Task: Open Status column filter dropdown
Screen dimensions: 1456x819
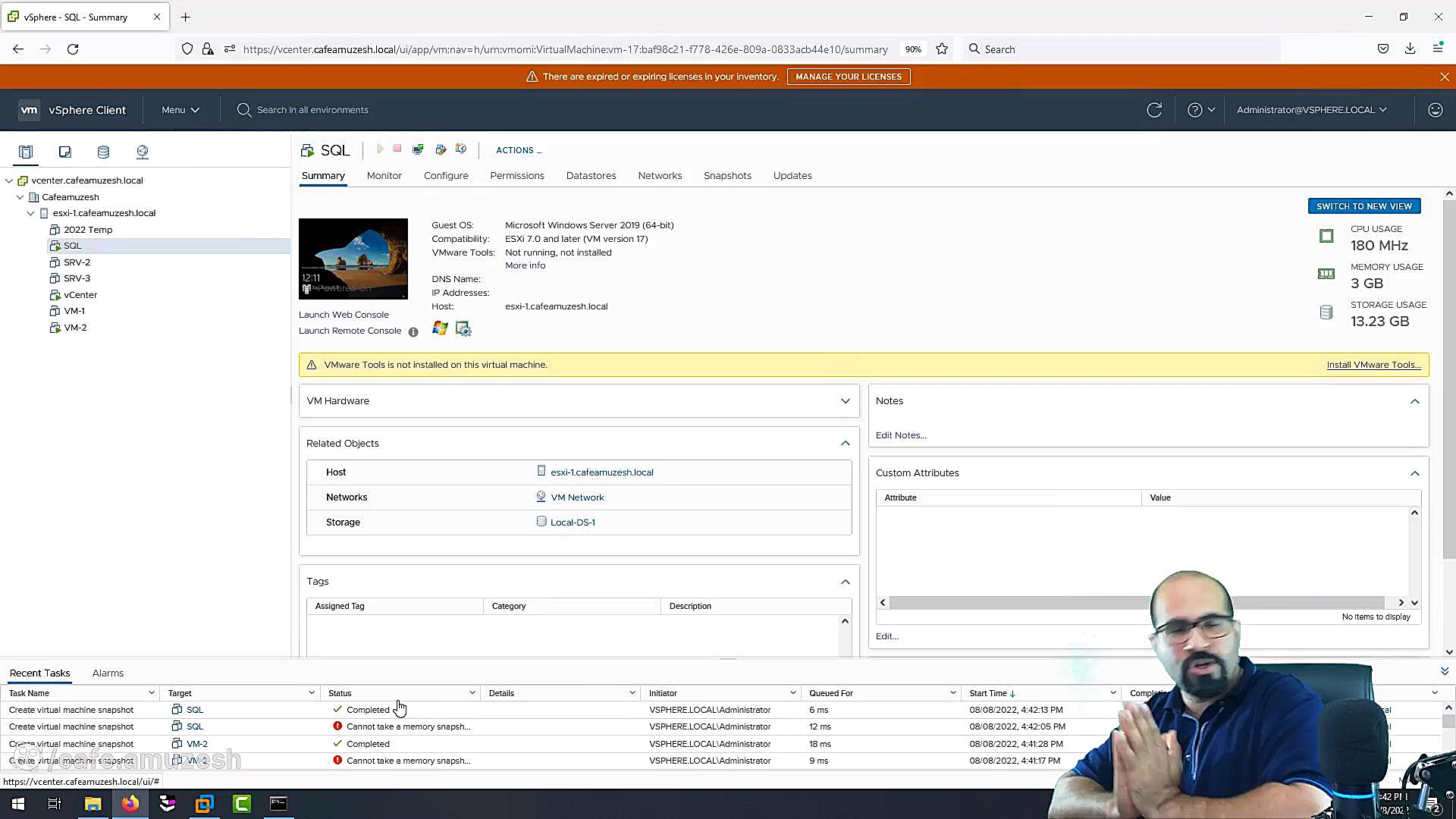Action: click(x=472, y=693)
